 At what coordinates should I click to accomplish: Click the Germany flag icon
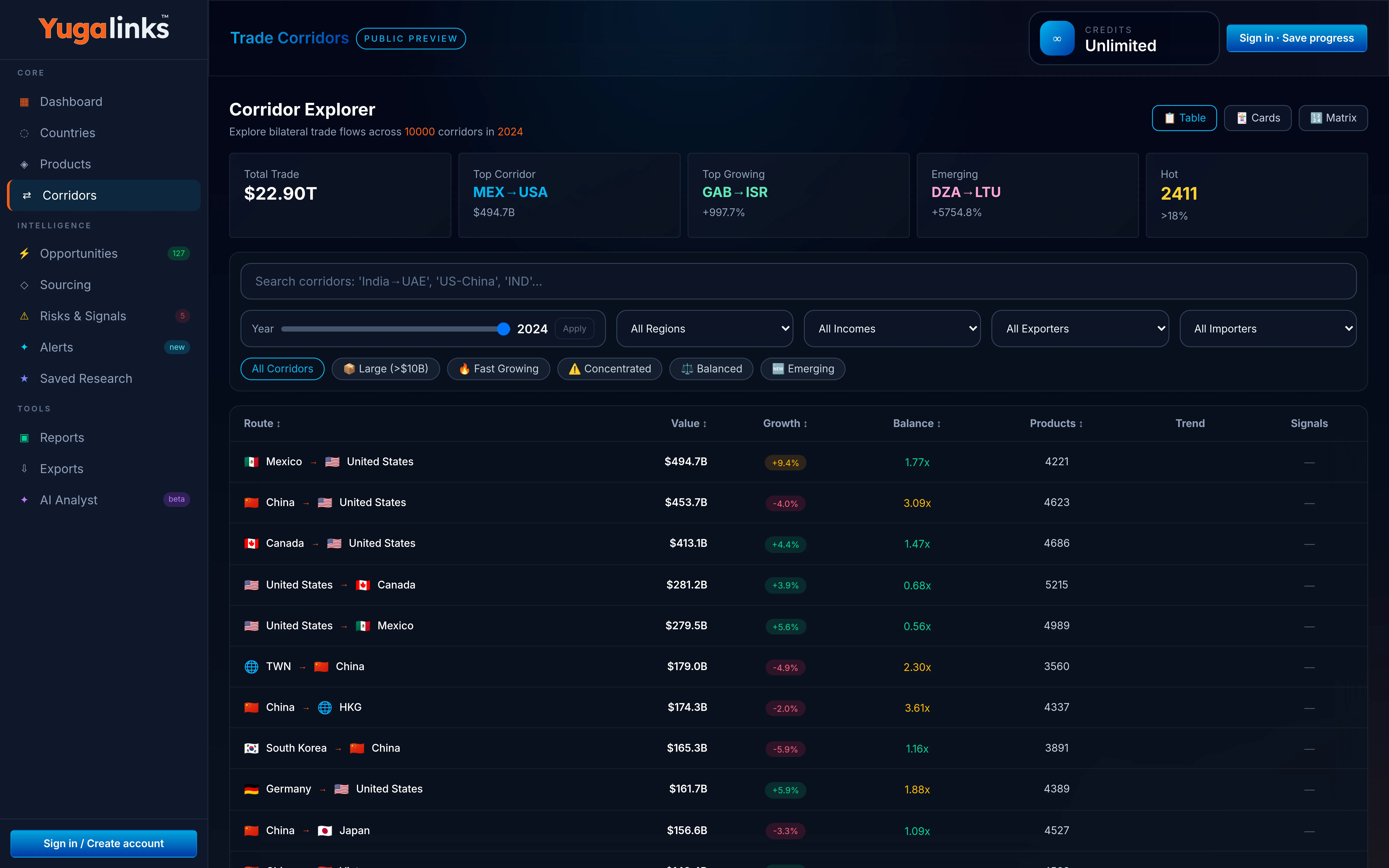251,789
